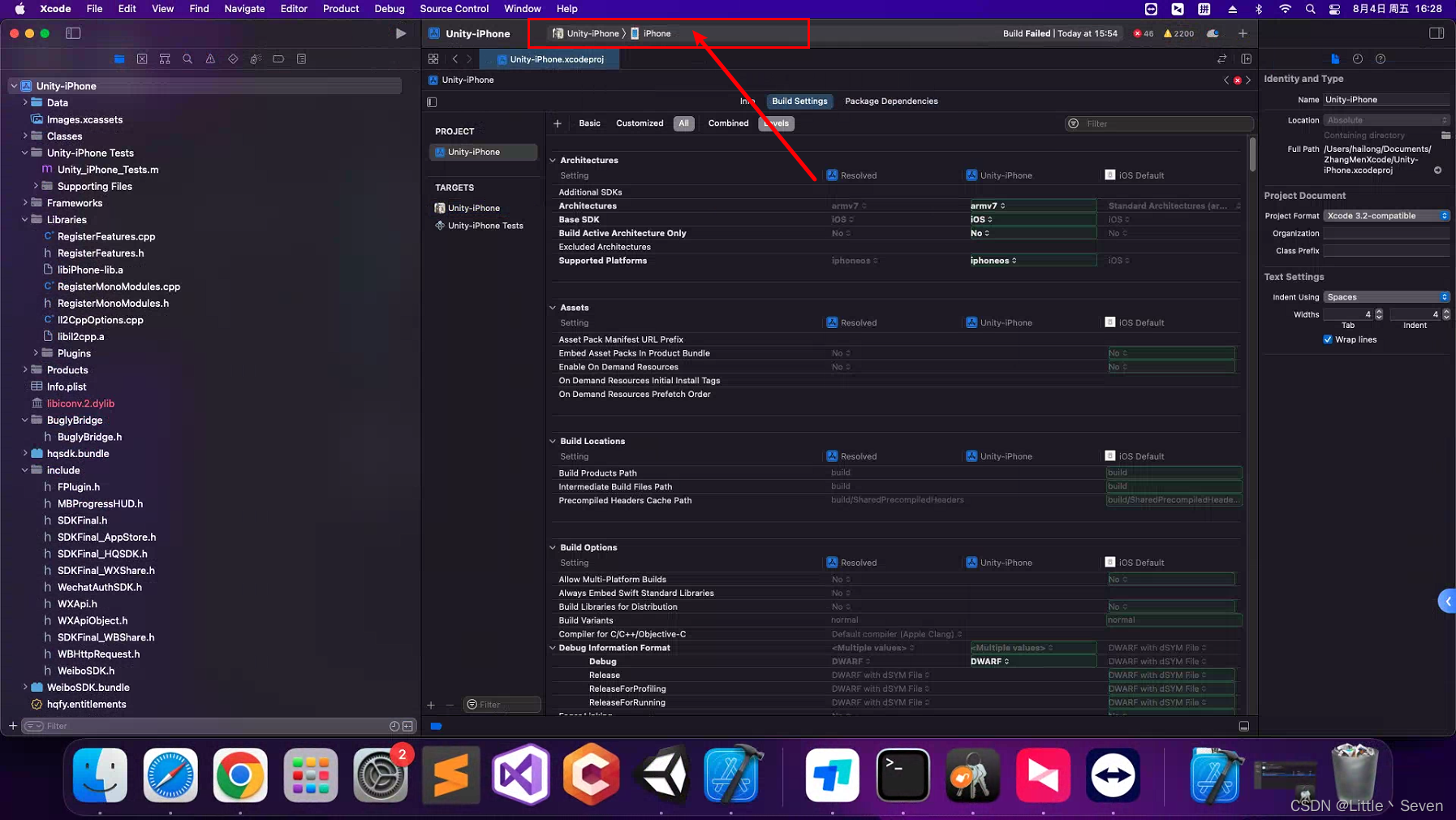The width and height of the screenshot is (1456, 820).
Task: Expand the Data folder
Action: [x=25, y=103]
